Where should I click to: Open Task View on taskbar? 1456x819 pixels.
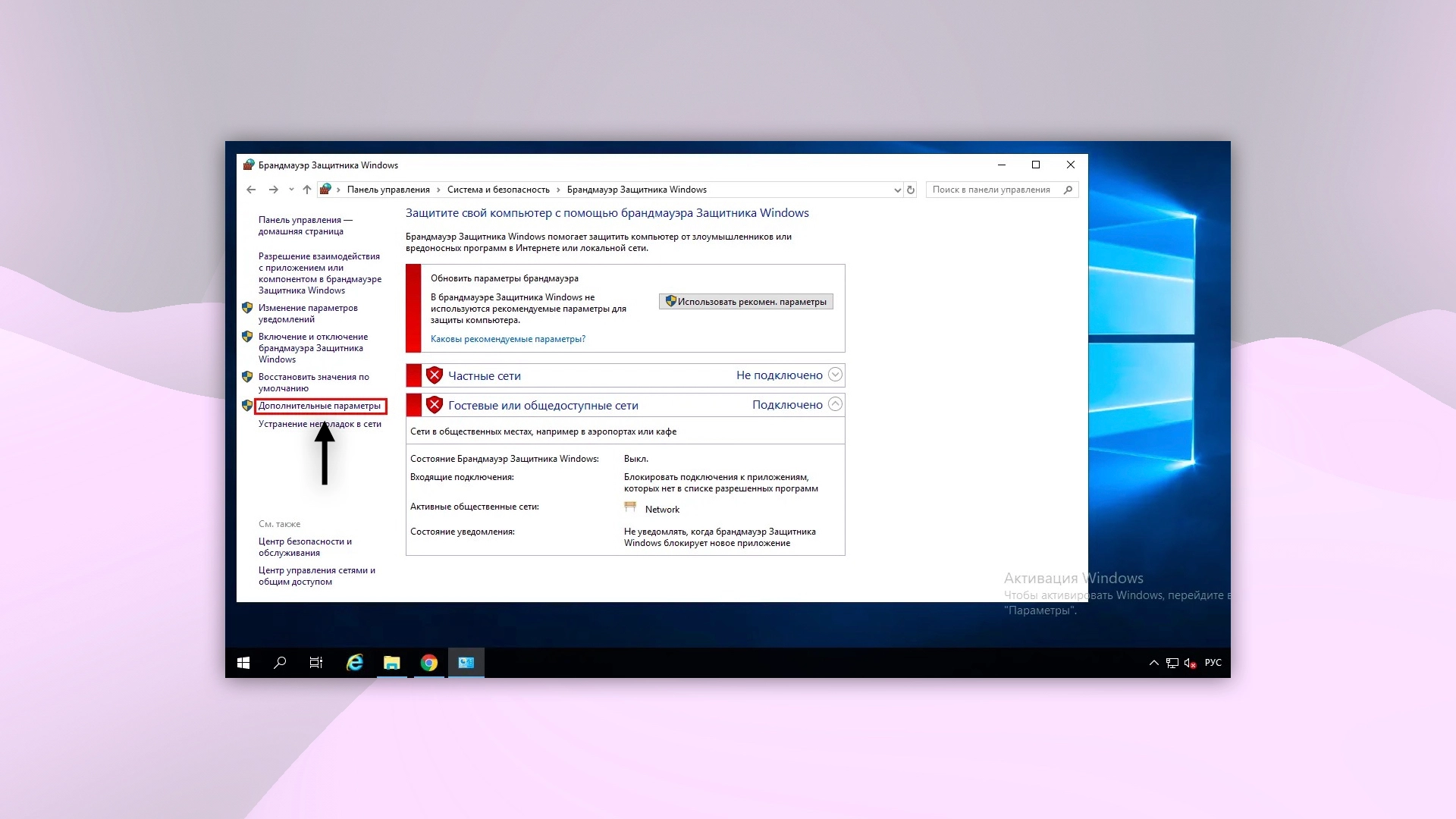pyautogui.click(x=316, y=663)
